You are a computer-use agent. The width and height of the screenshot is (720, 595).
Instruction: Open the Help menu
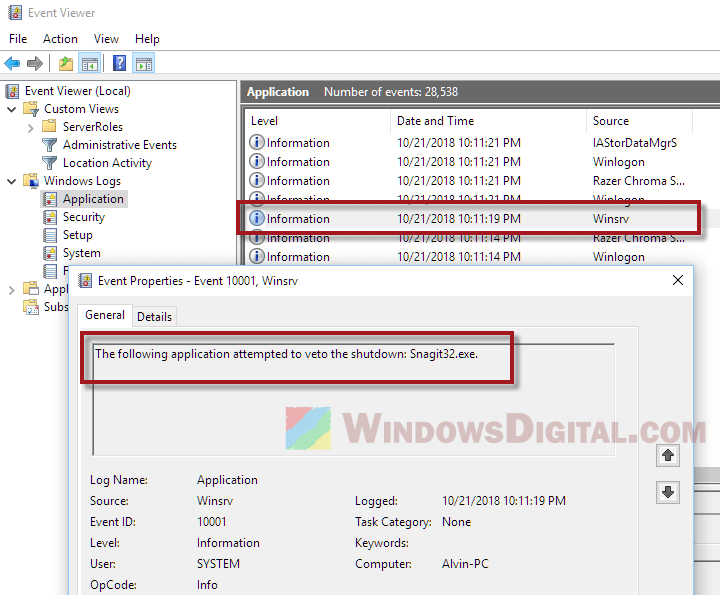(x=147, y=39)
